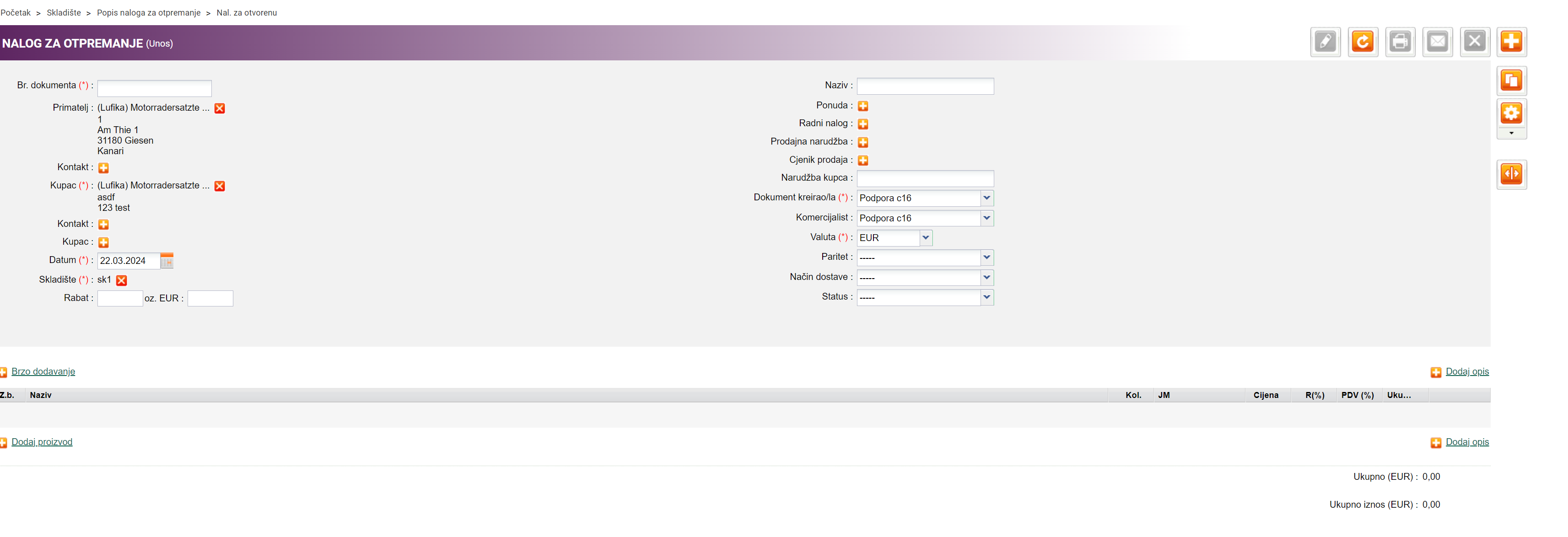Viewport: 1568px width, 537px height.
Task: Go to Skladište breadcrumb
Action: [63, 13]
